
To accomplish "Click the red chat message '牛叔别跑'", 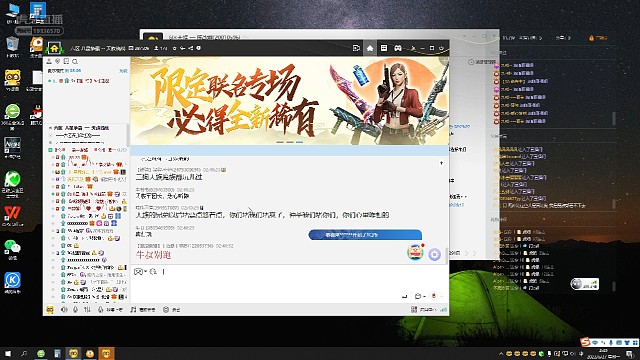I will (153, 255).
